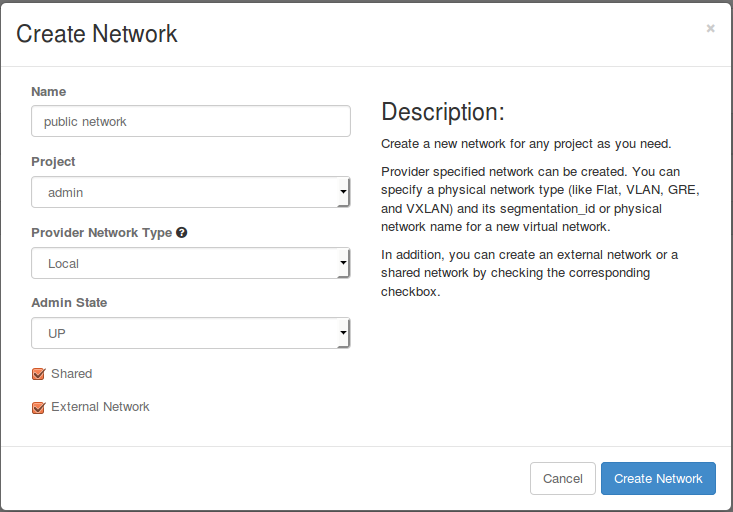Toggle the Shared checkbox
Viewport: 733px width, 512px height.
pos(39,374)
